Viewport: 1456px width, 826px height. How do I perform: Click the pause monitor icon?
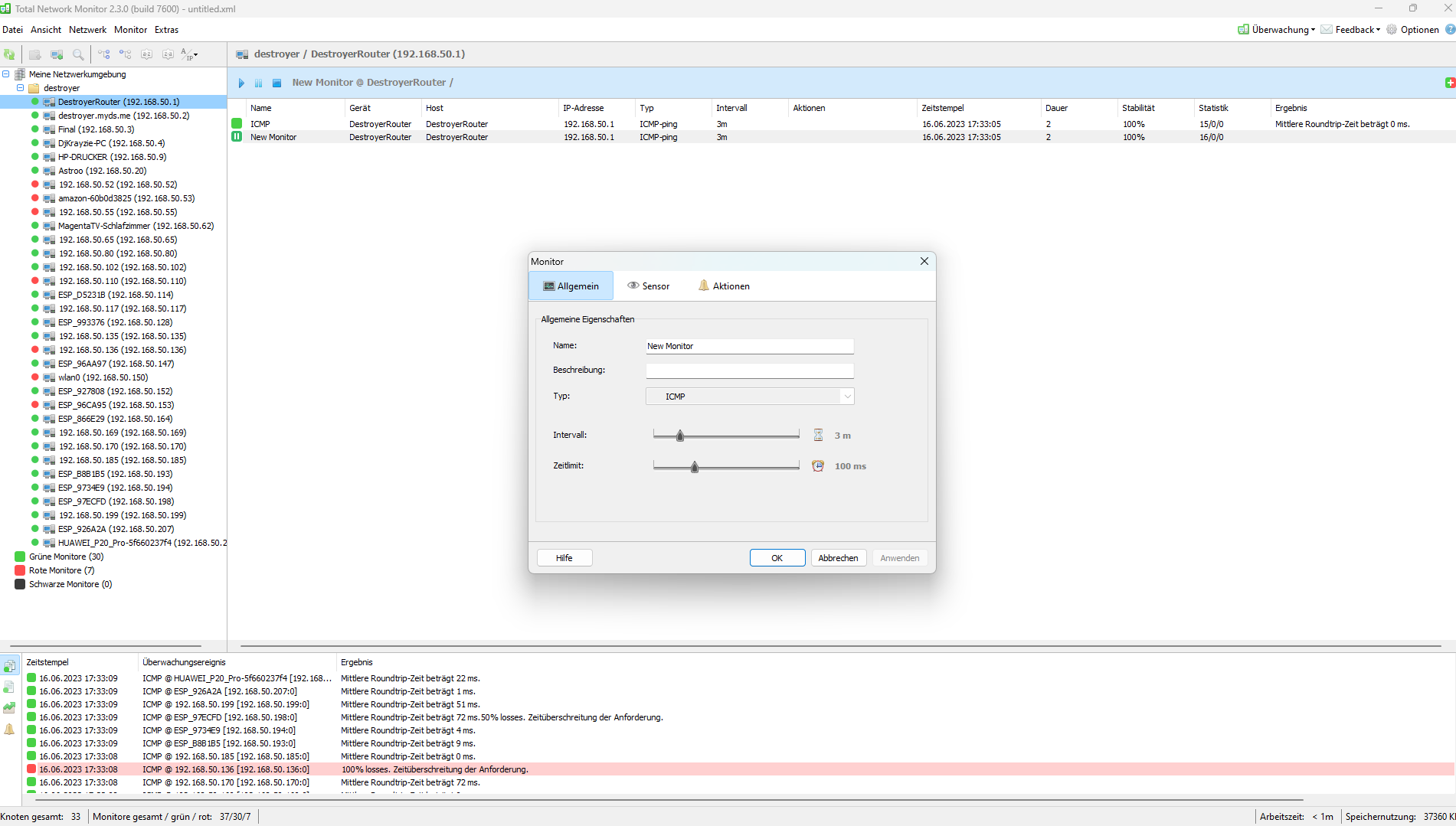pyautogui.click(x=259, y=83)
